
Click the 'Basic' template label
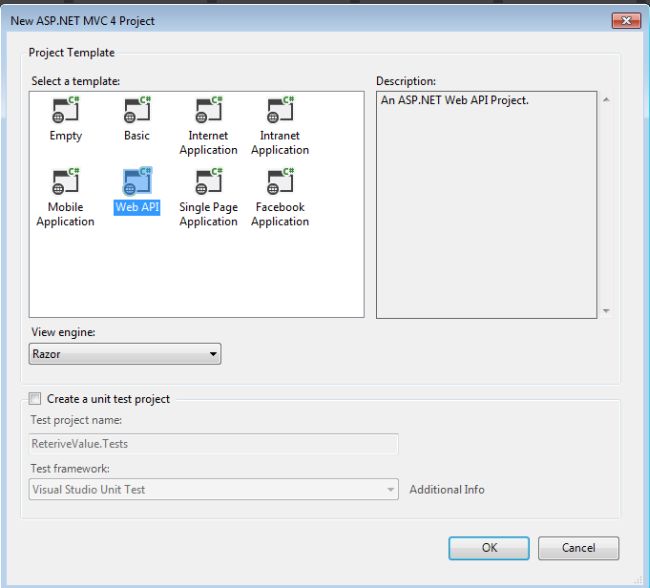point(137,136)
